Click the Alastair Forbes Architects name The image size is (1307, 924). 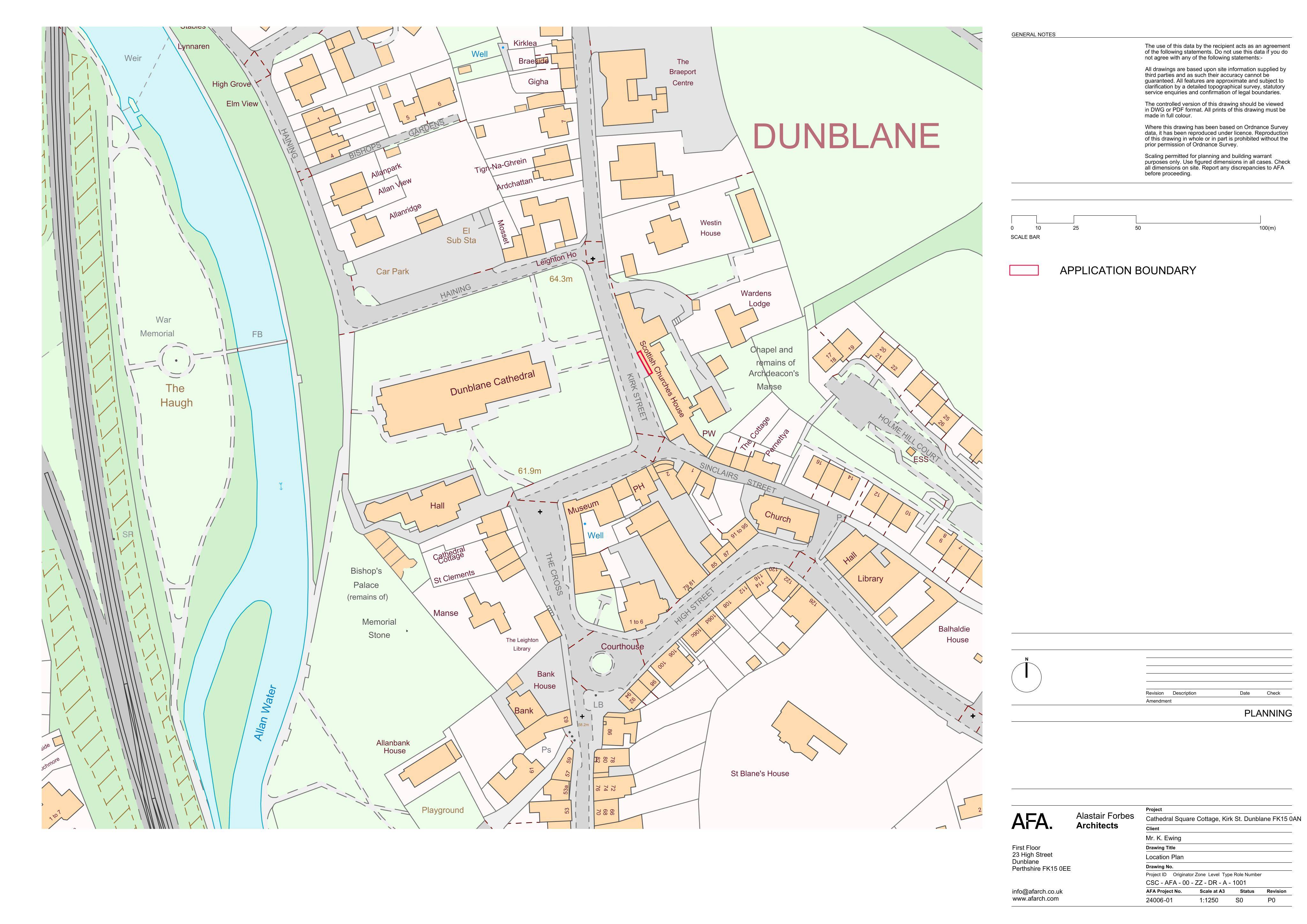[x=1105, y=820]
